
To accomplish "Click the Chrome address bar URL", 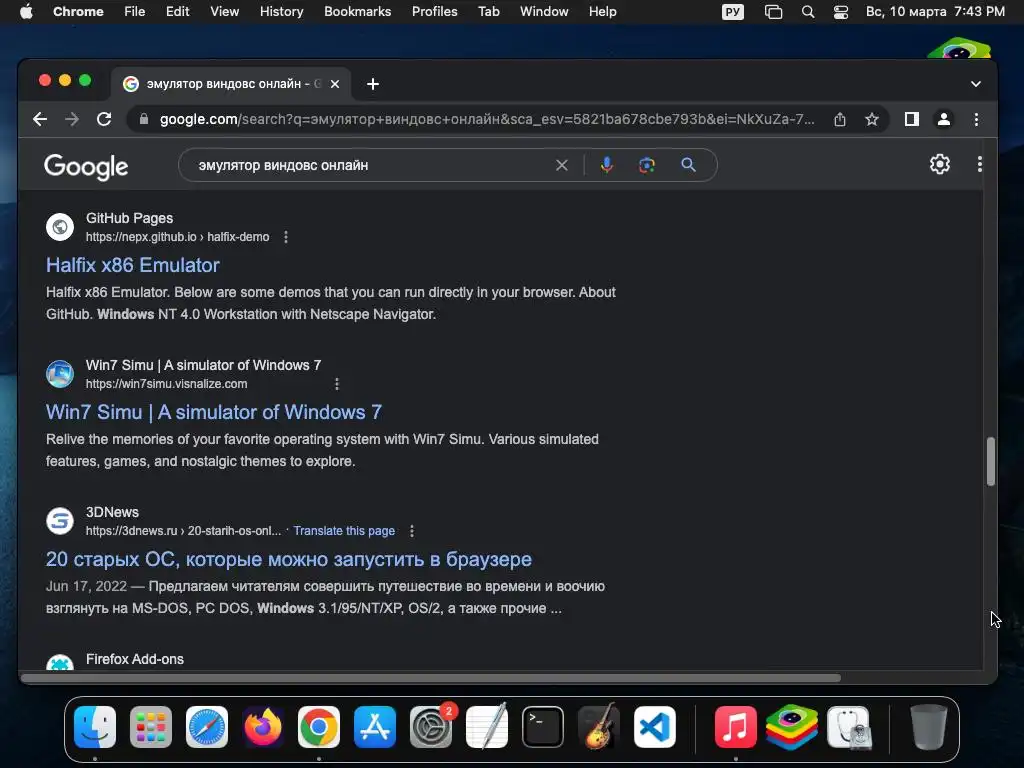I will 487,120.
